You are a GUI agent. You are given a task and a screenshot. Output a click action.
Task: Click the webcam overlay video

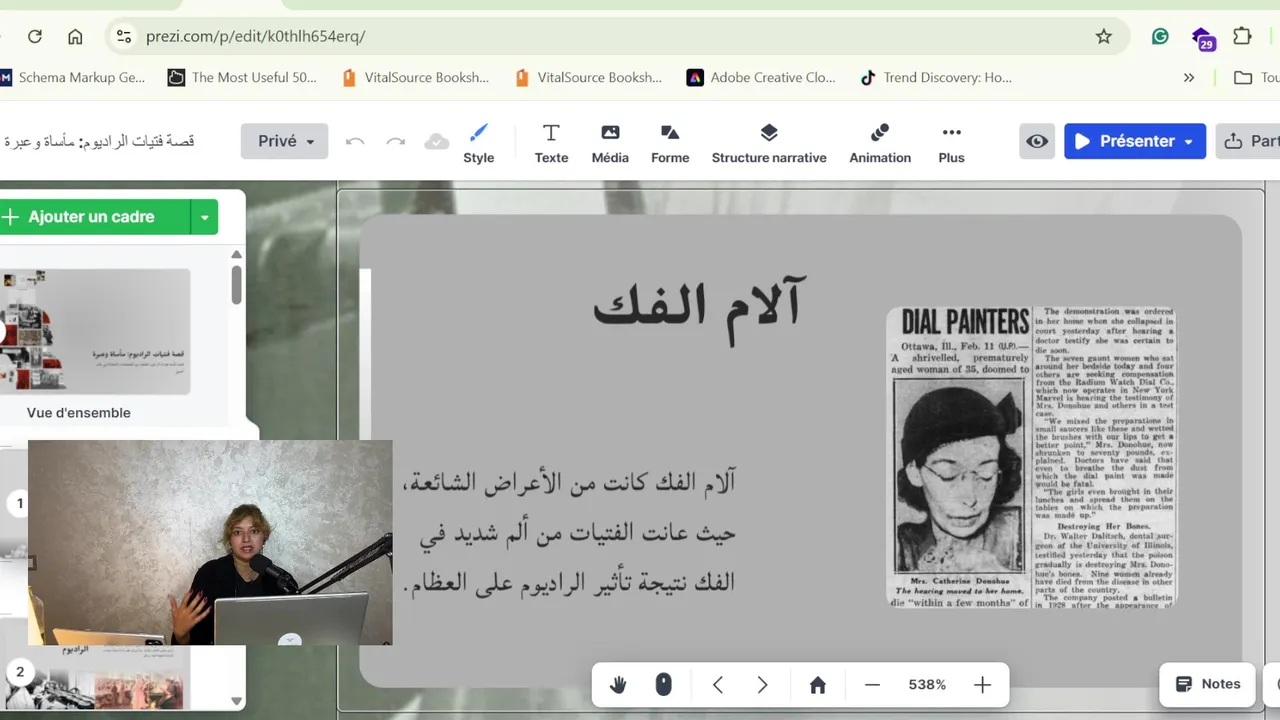point(210,542)
